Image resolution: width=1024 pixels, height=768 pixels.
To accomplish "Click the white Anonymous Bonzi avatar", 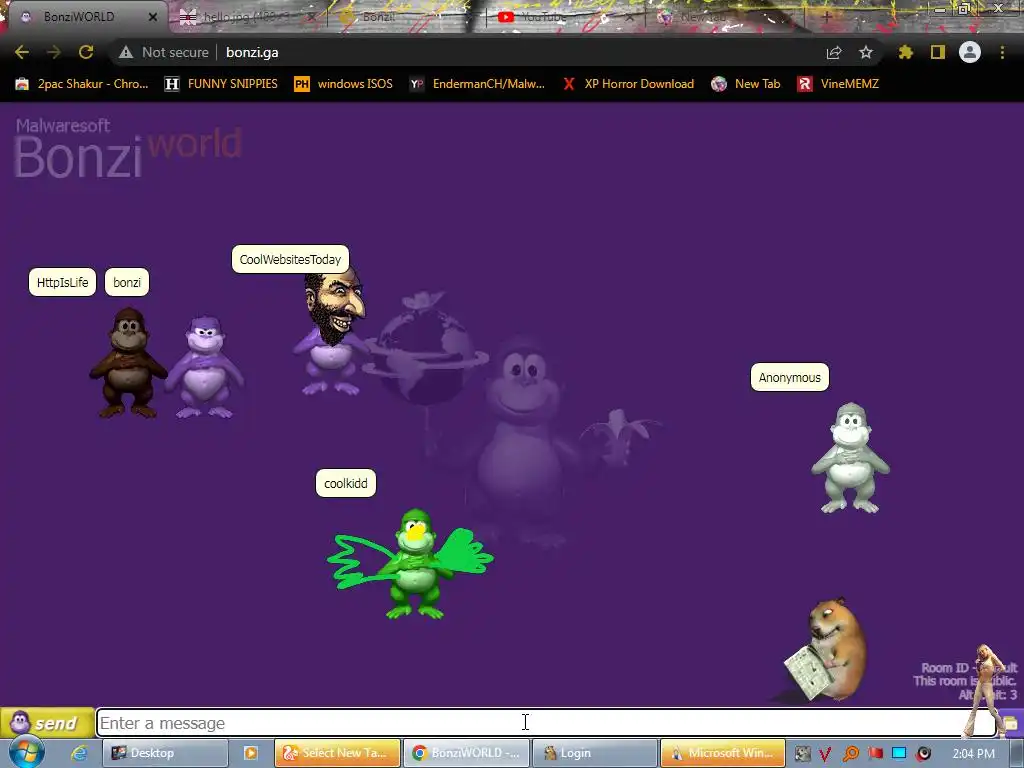I will (850, 458).
